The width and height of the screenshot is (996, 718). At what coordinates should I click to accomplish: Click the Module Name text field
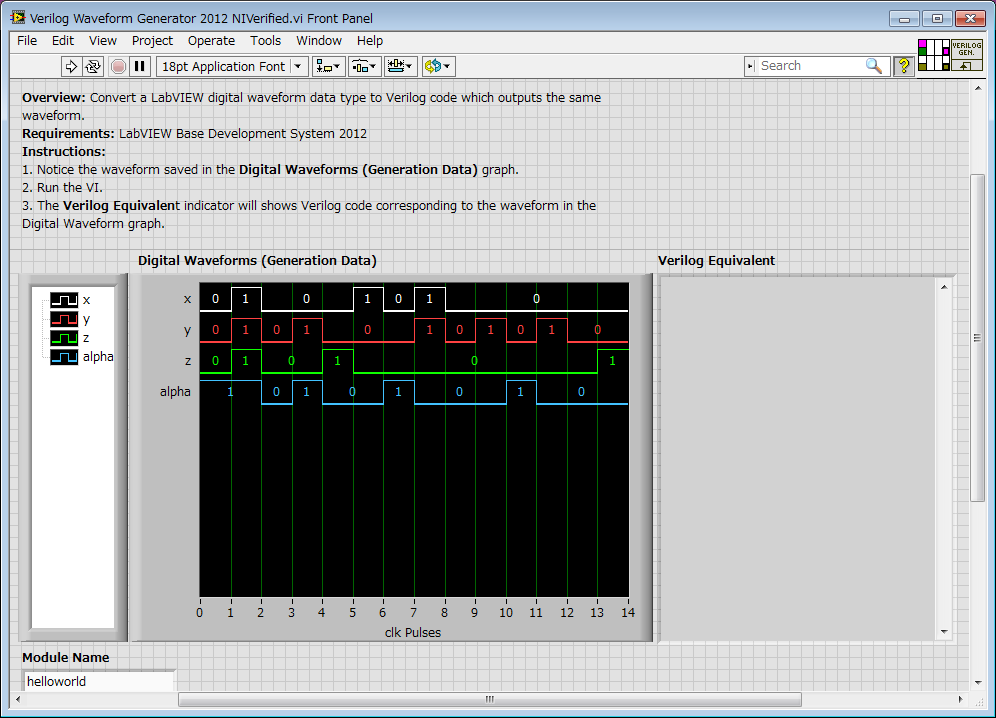[x=98, y=681]
